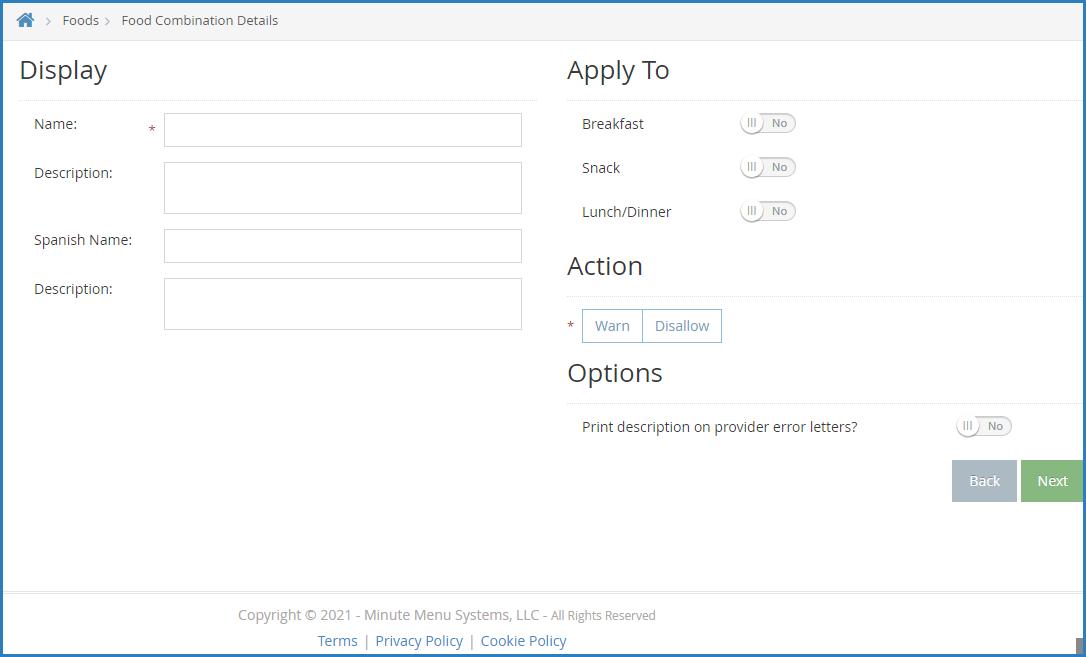Click the Breakfast label
1086x657 pixels.
(613, 124)
